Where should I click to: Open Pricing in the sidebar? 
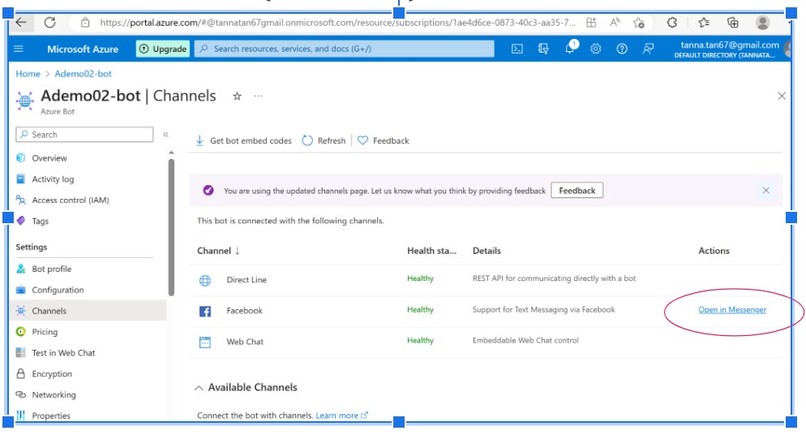(x=45, y=332)
